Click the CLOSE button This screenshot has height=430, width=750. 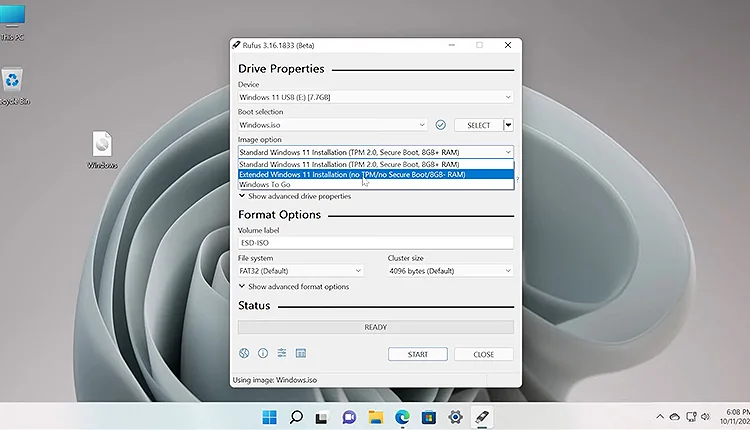484,354
